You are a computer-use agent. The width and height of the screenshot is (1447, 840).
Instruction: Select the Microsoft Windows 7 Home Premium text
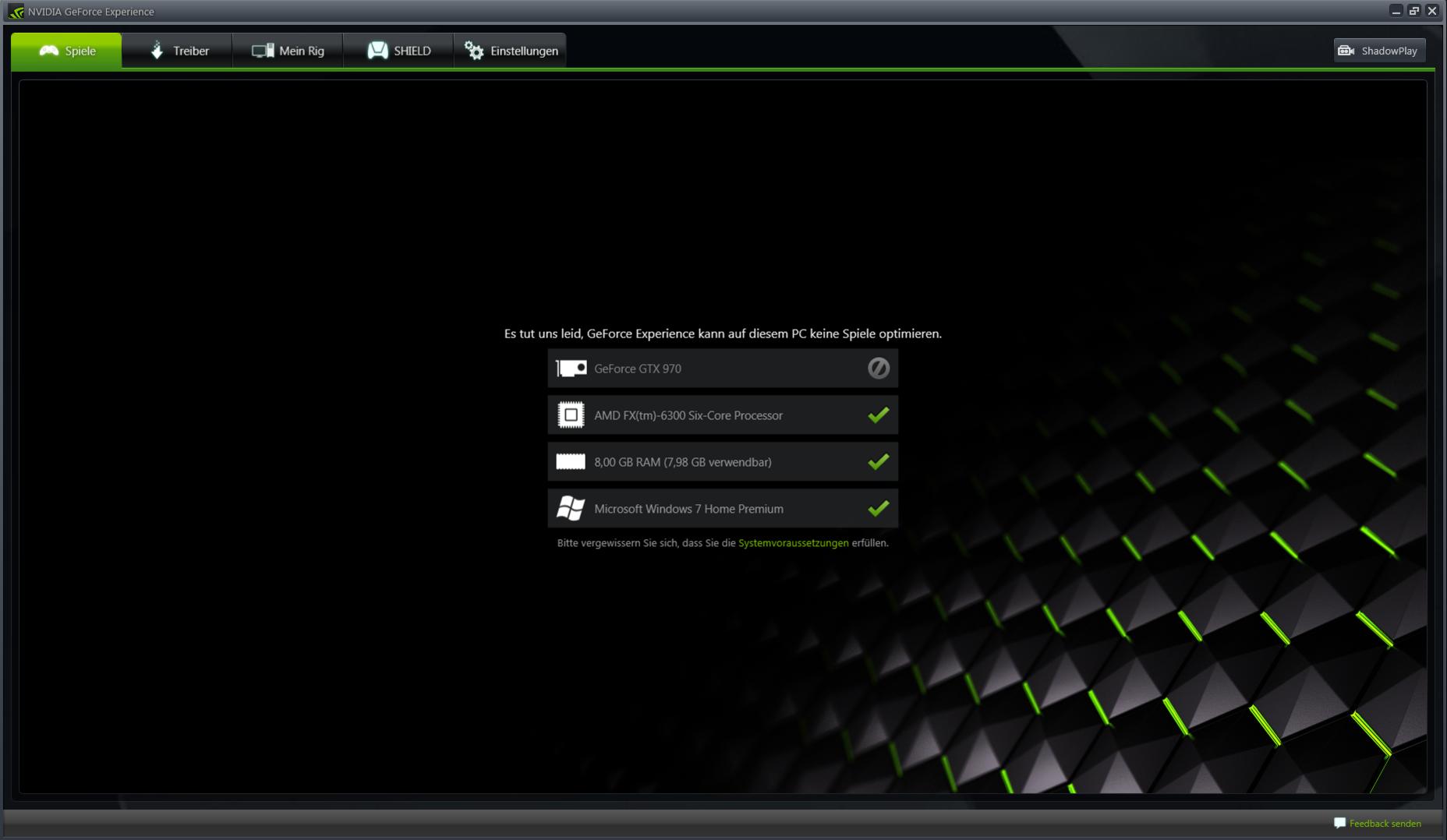pos(688,509)
